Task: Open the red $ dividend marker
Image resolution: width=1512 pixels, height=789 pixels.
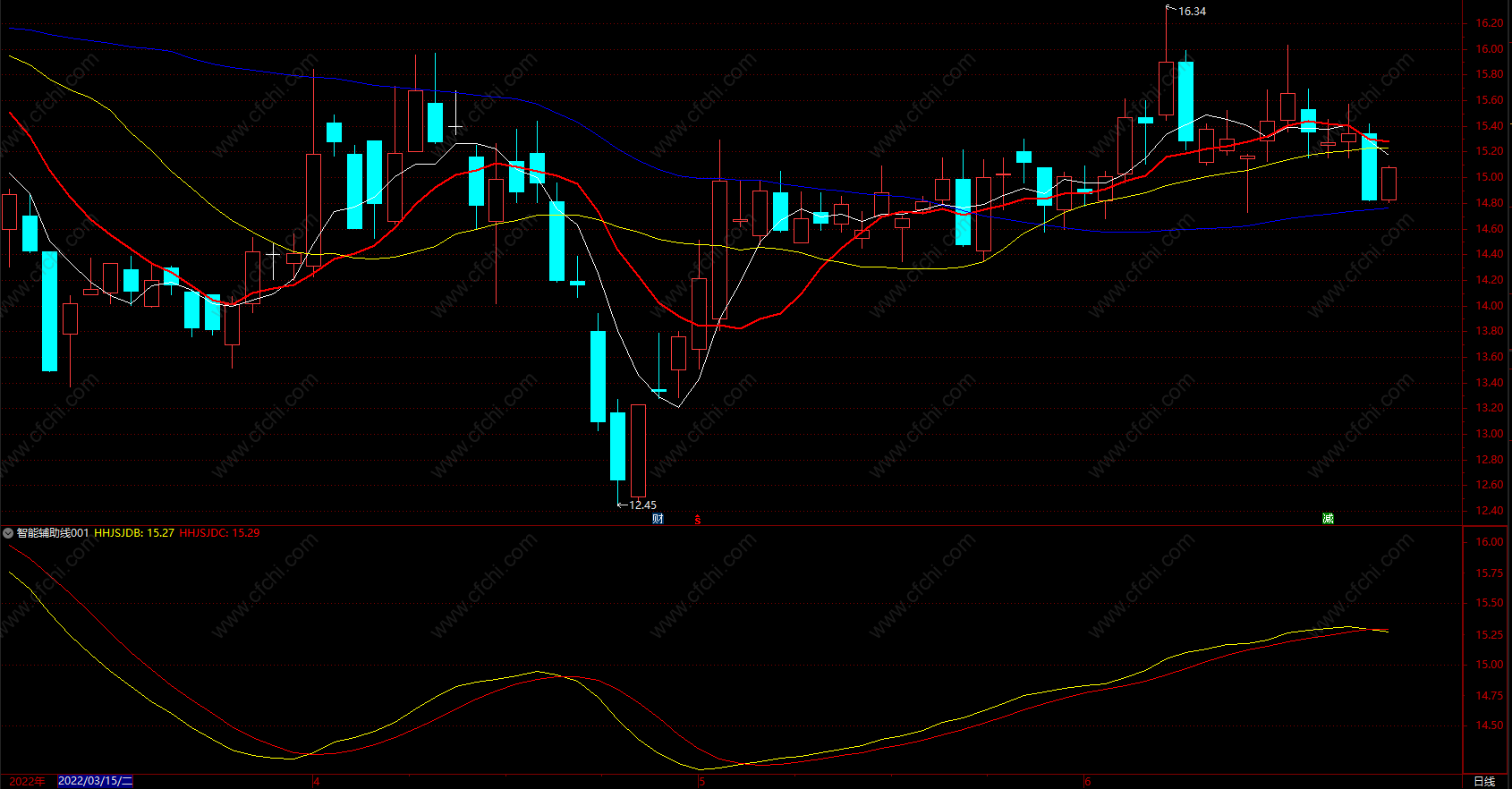Action: click(x=698, y=519)
